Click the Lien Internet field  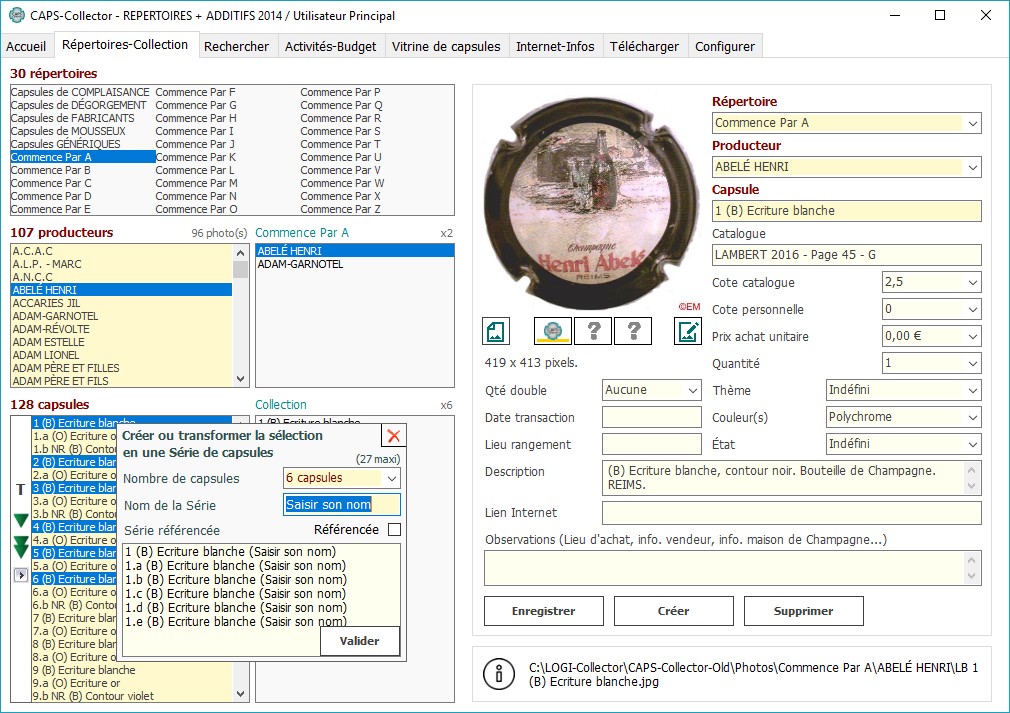pos(792,513)
